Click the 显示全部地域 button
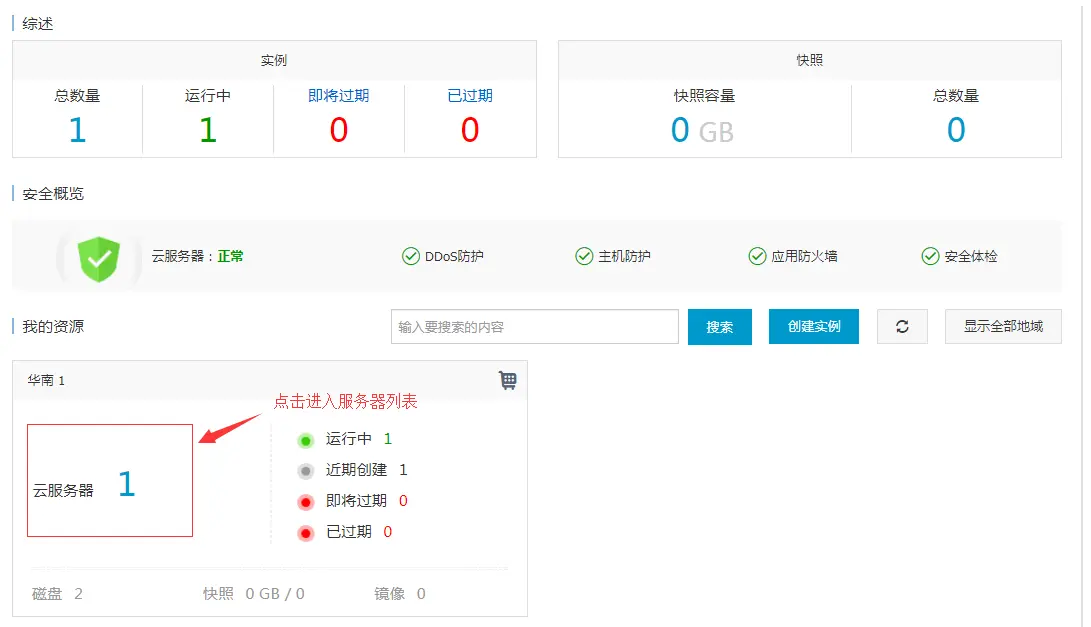 [x=1003, y=326]
